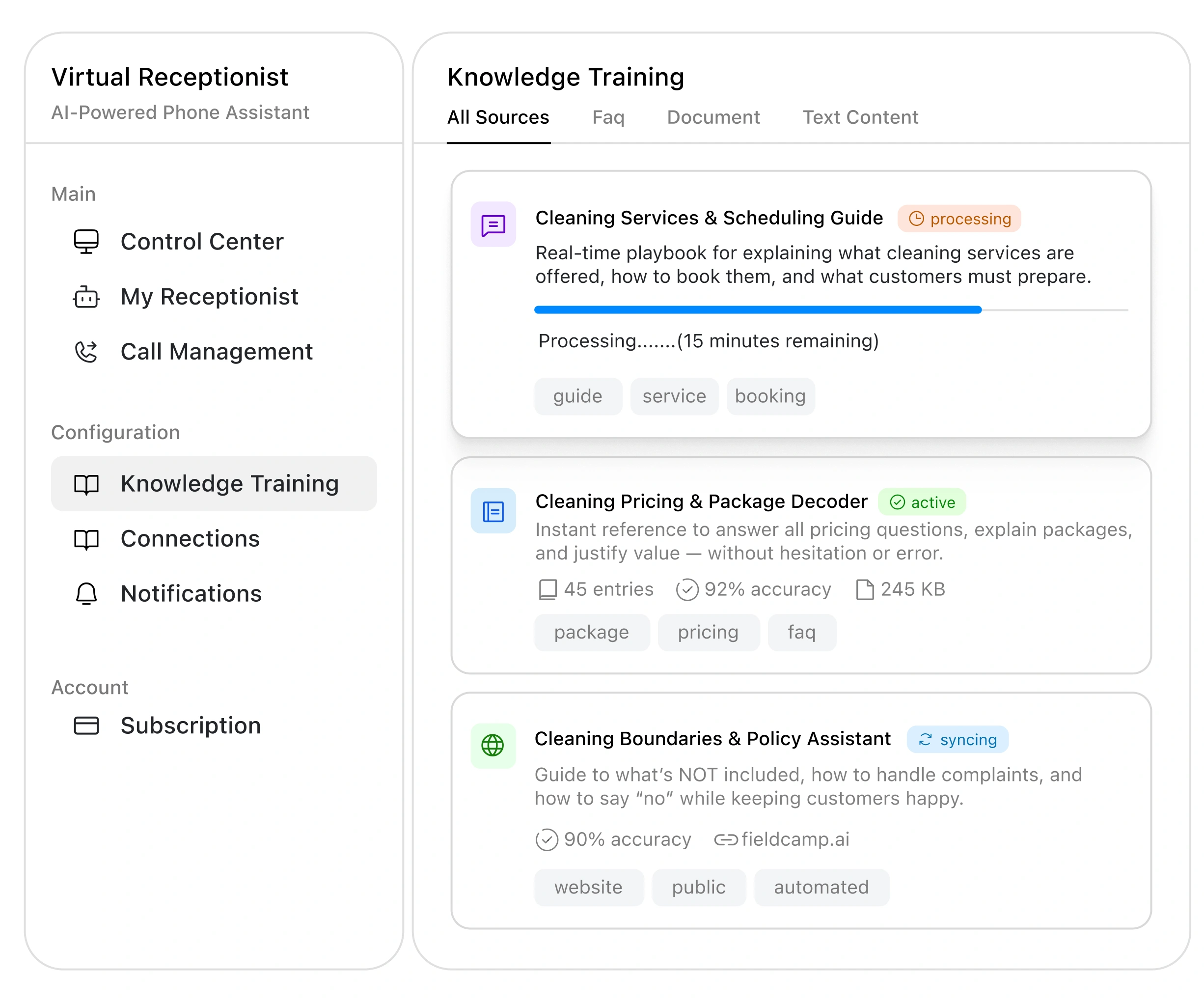Click the automated tag chip
The image size is (1204, 1002).
[x=821, y=887]
